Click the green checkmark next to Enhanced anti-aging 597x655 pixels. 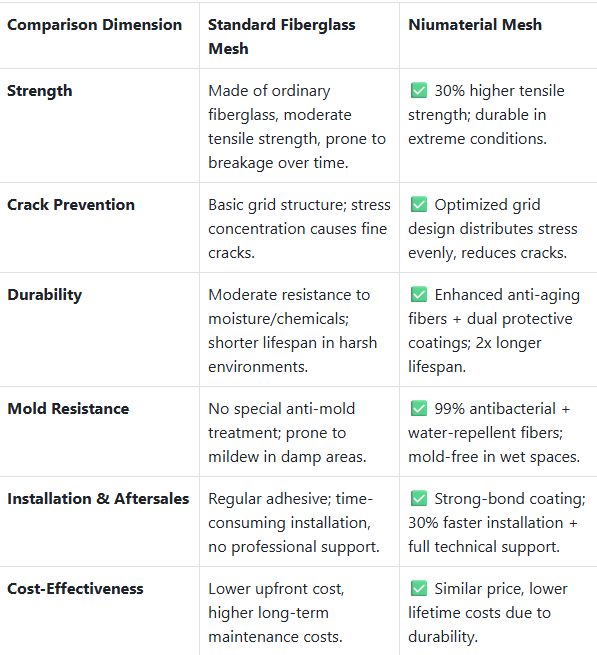(419, 294)
